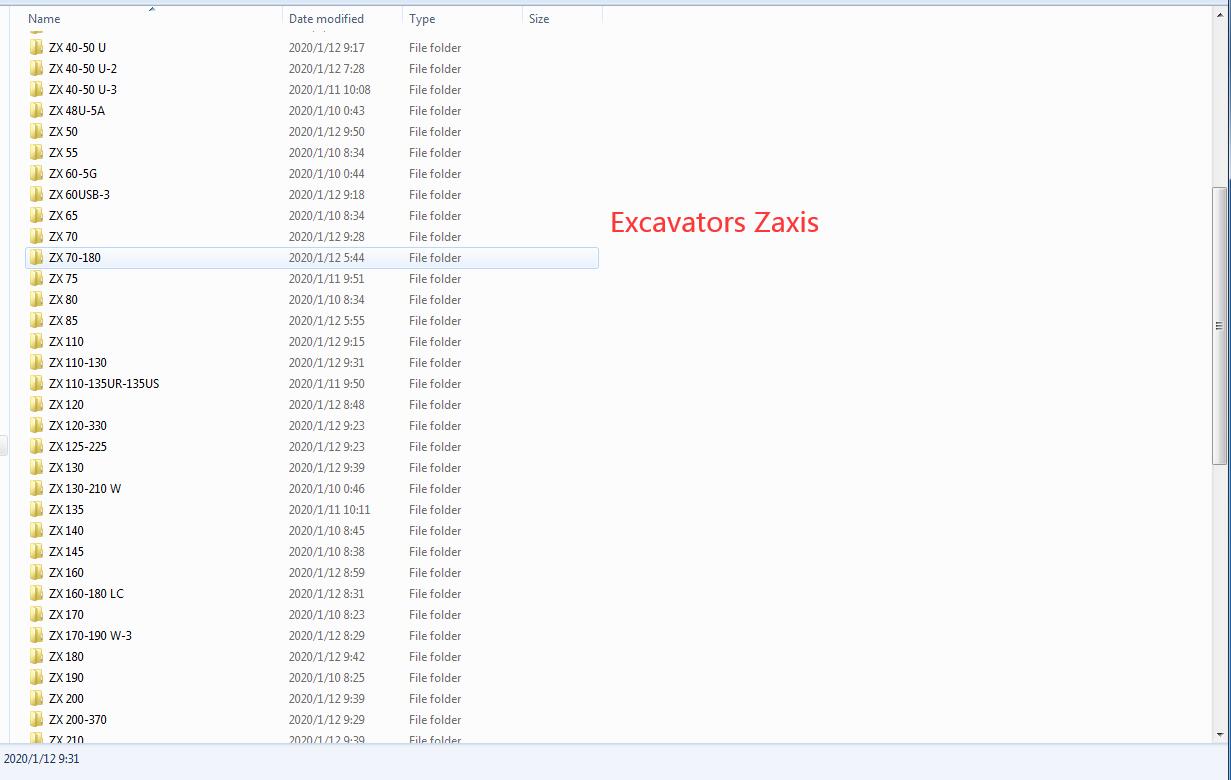Select the folder icon of ZX 75
Screen dimensions: 1231x780
tap(36, 278)
